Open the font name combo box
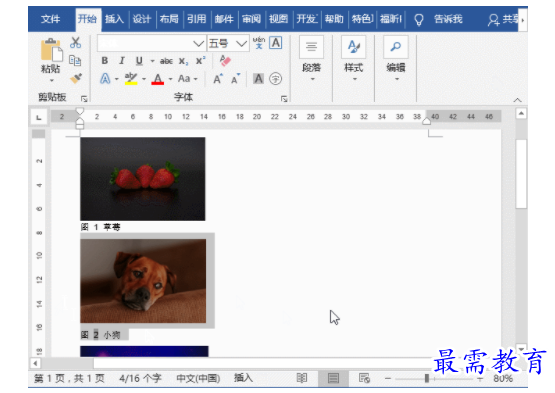555x393 pixels. pos(151,44)
